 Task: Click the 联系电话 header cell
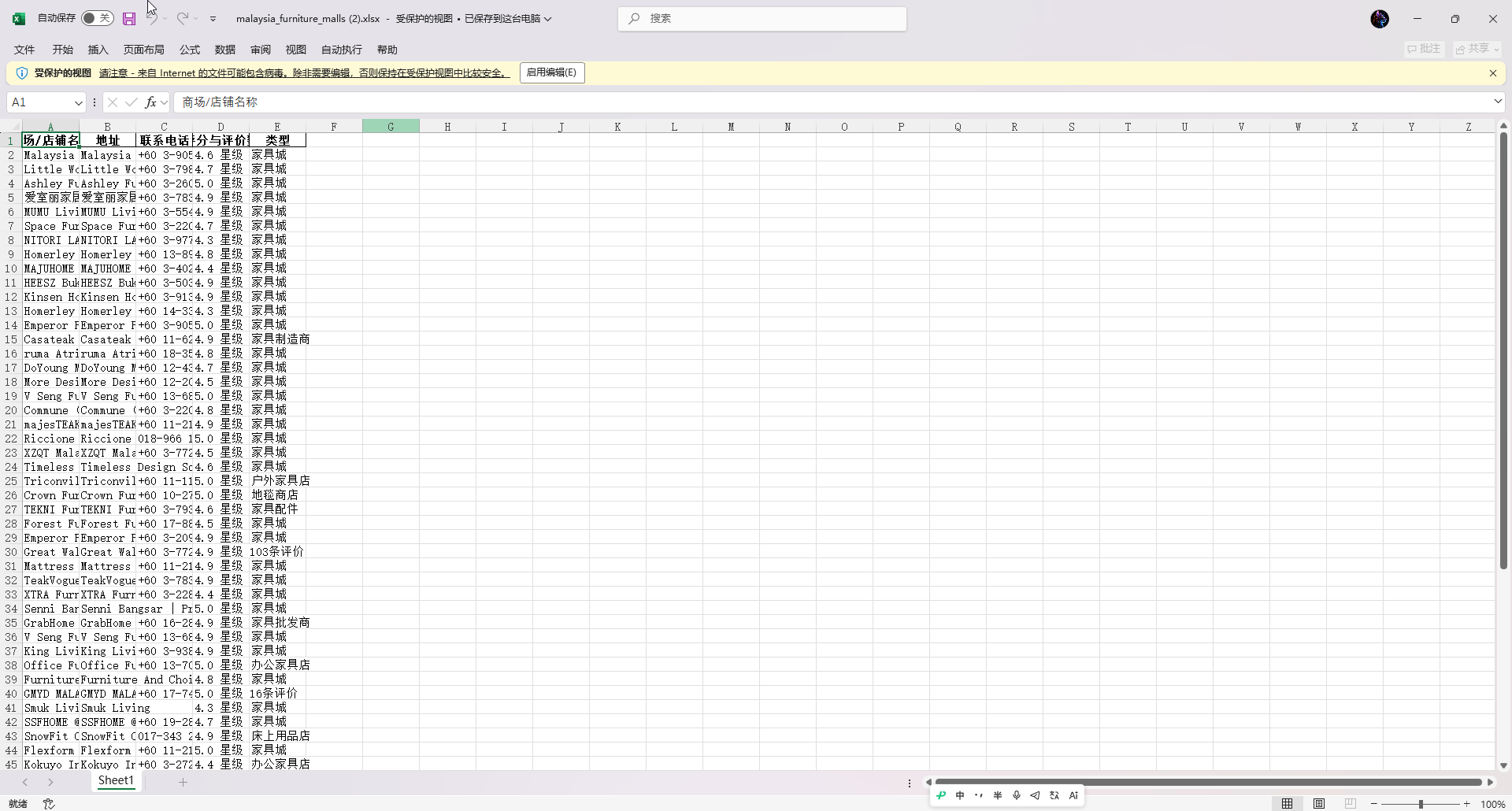pyautogui.click(x=164, y=140)
